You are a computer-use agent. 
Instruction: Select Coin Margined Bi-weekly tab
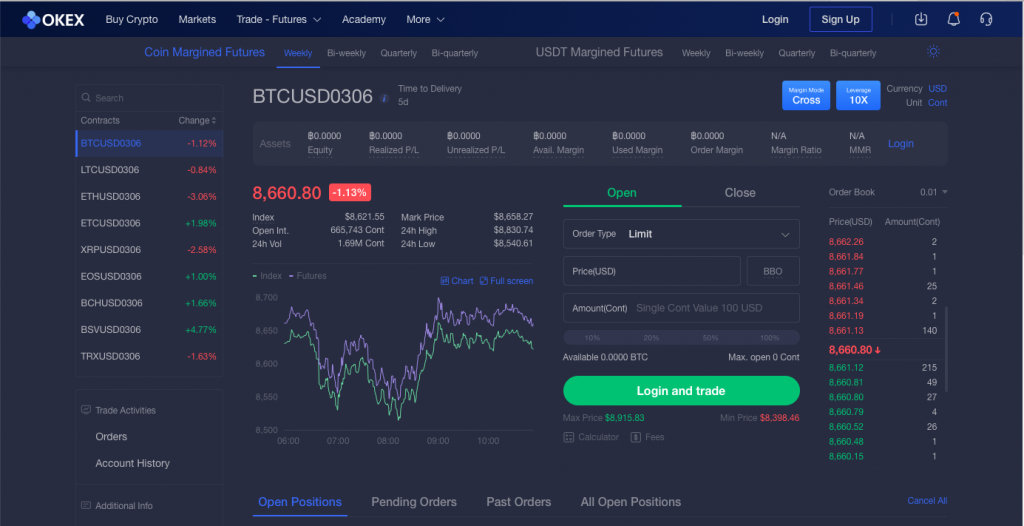click(x=346, y=53)
